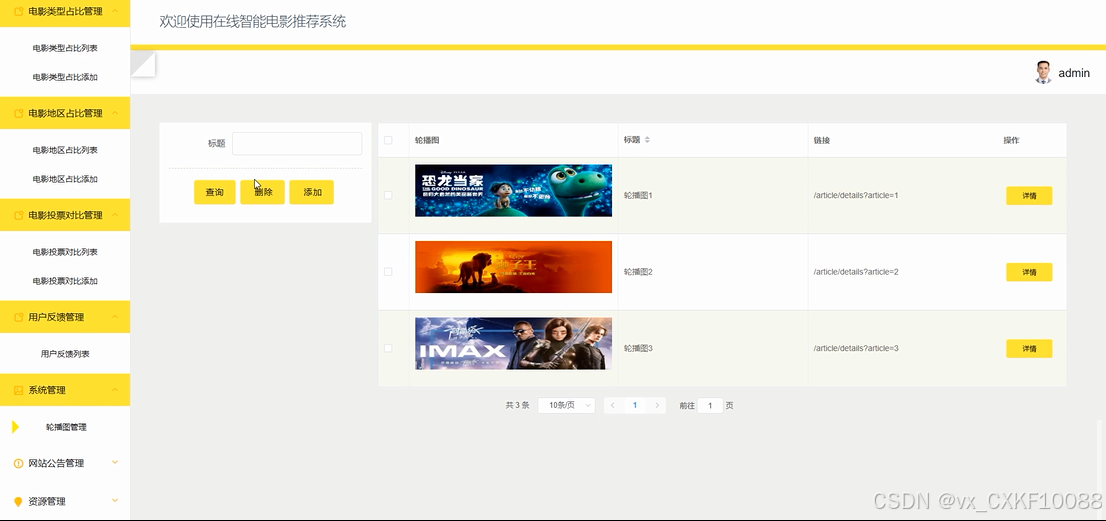Select 轮播图管理 menu item
Screen dimensions: 1106x521
65,427
